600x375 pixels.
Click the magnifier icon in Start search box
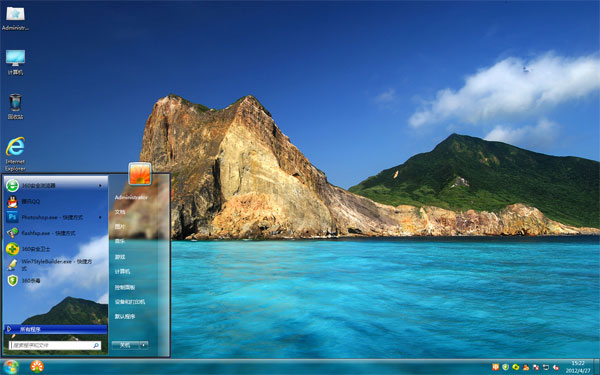96,345
